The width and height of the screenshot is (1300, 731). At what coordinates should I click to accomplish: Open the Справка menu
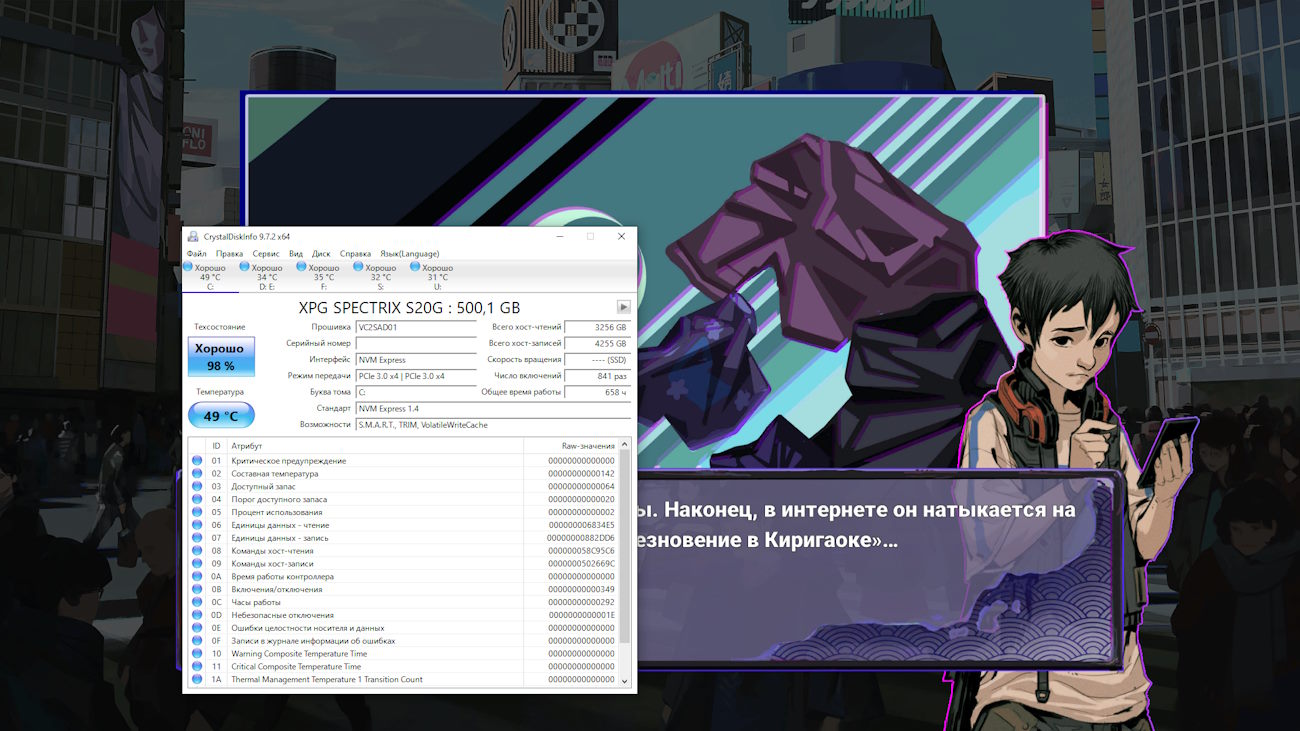(355, 254)
